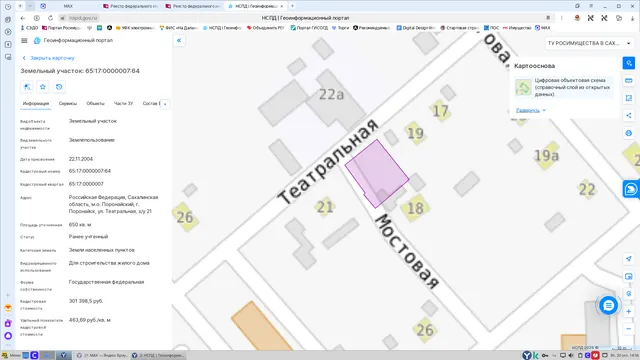640x360 pixels.
Task: Open the virtual assistant helmet button
Action: 631,189
